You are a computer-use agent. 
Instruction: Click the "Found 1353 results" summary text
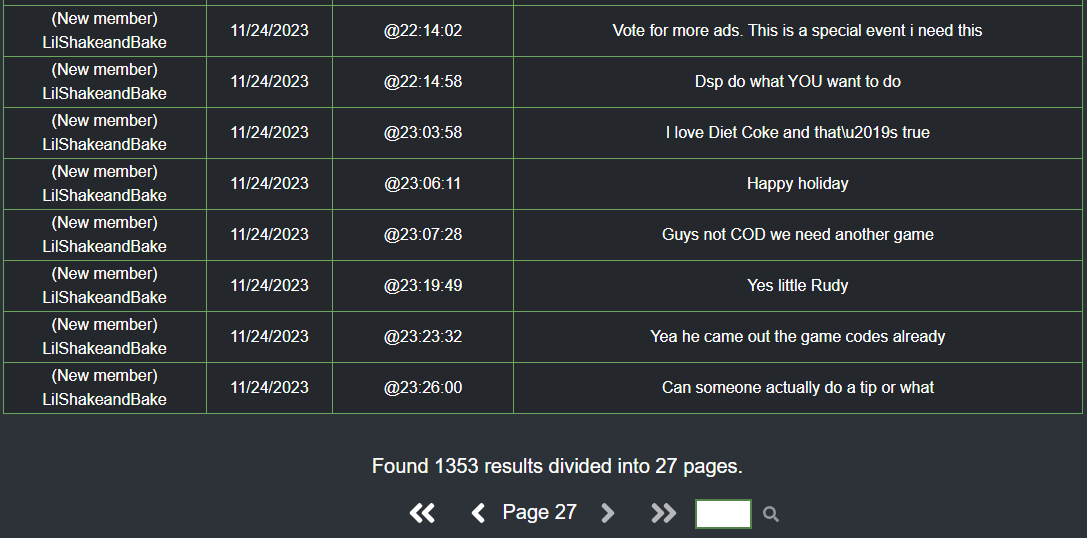click(557, 466)
